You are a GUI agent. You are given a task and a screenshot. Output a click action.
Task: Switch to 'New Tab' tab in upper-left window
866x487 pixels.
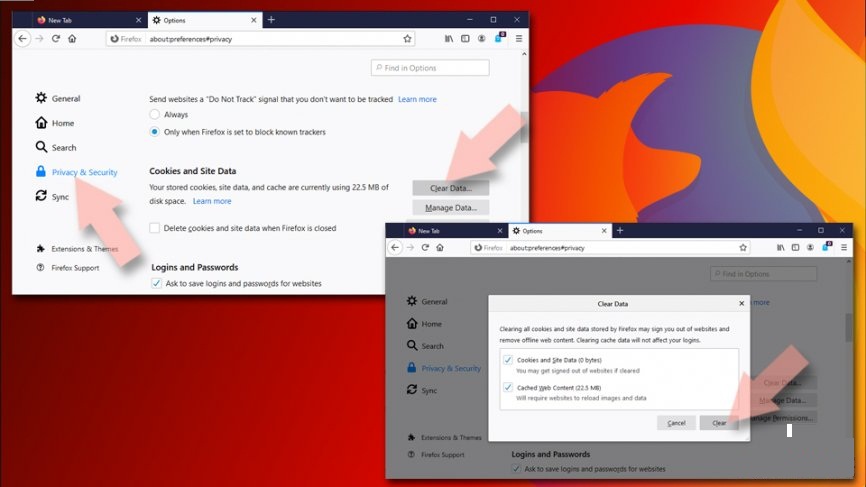point(80,20)
